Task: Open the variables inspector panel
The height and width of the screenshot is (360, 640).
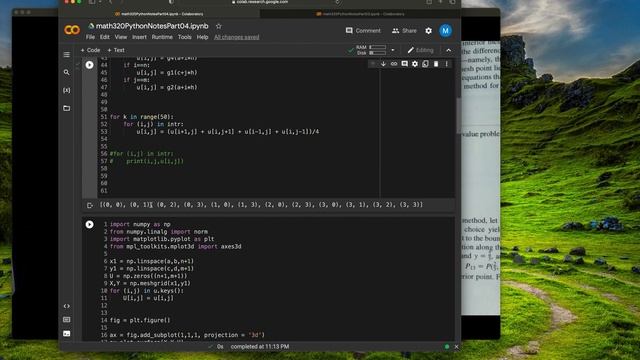Action: (67, 90)
